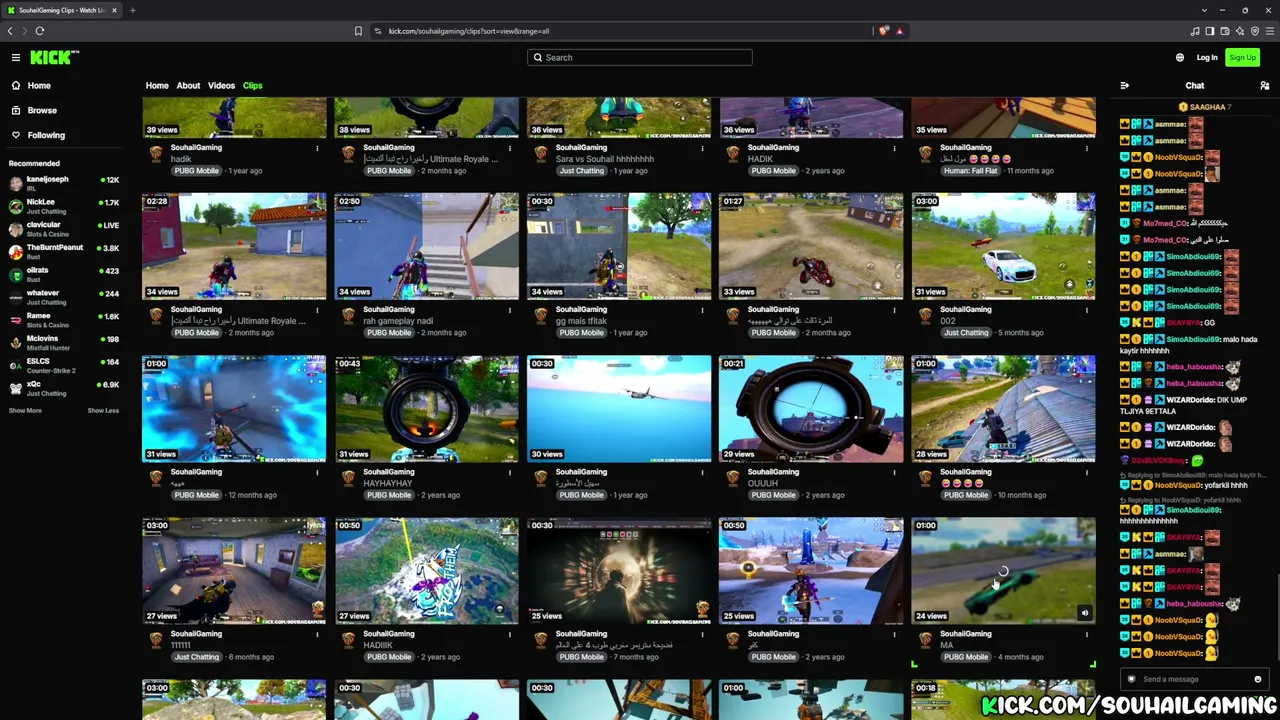Open the SouhailGaming Clips browser tab
The width and height of the screenshot is (1280, 720).
[62, 10]
